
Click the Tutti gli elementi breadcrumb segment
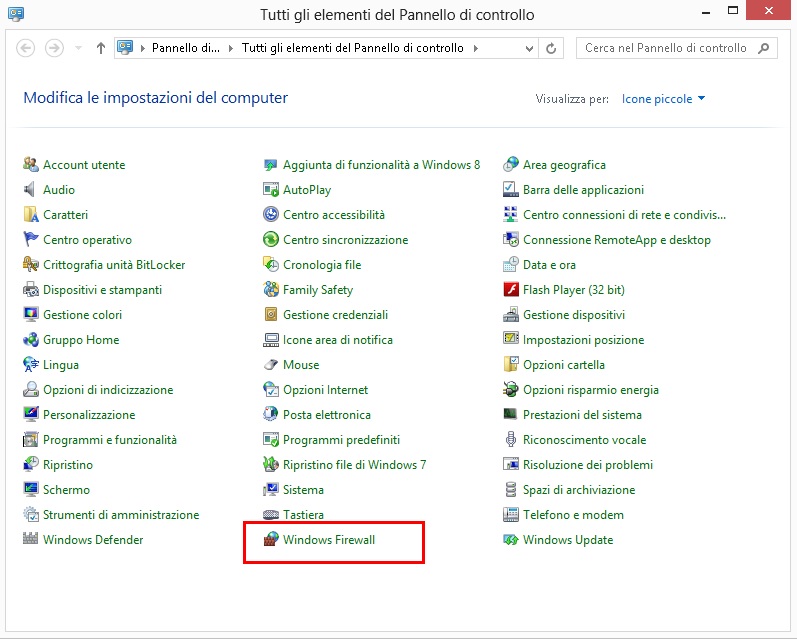point(352,48)
